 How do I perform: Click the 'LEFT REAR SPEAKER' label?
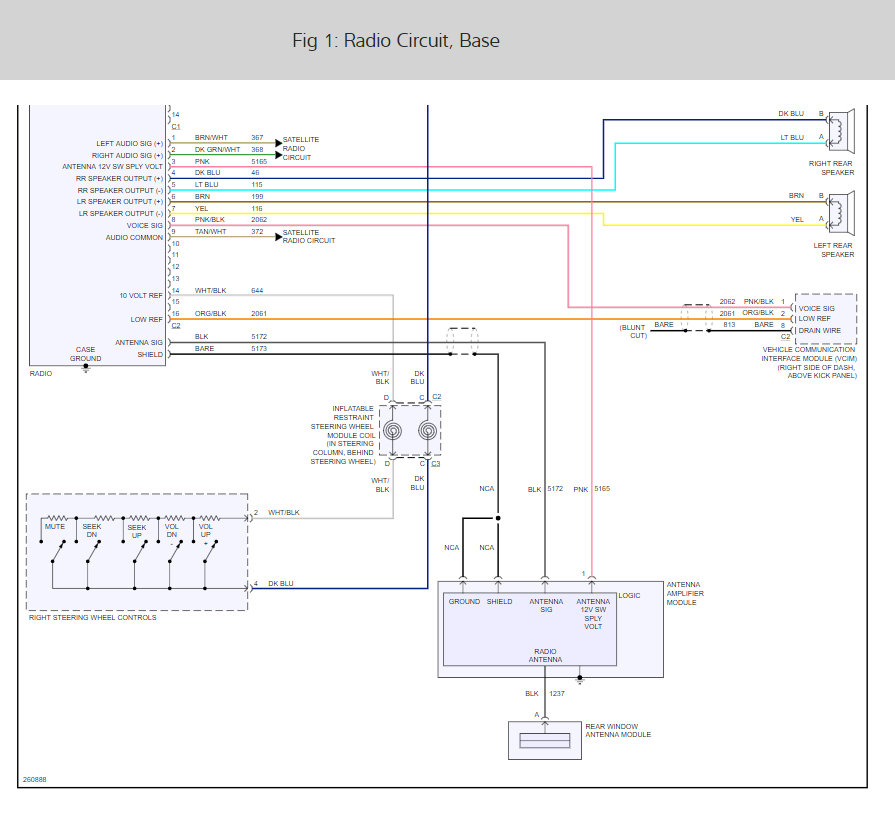[x=834, y=250]
